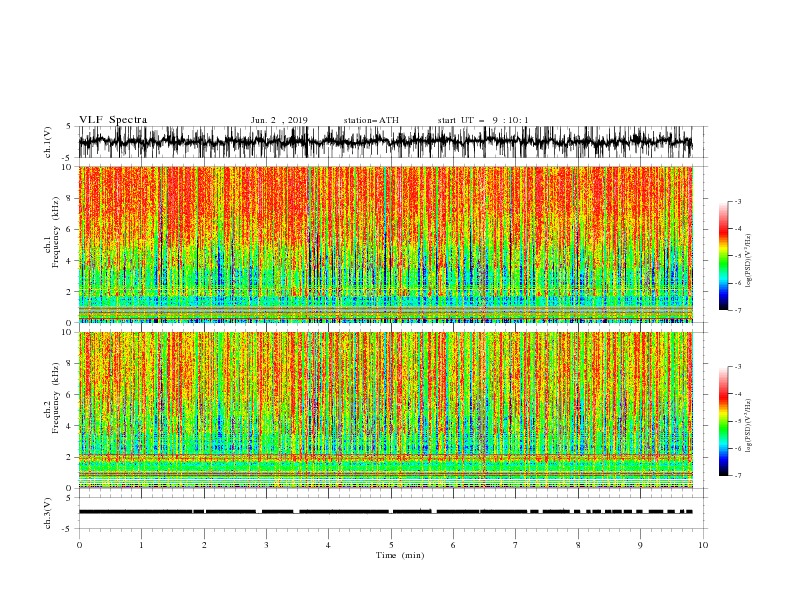The image size is (792, 612).
Task: Click the ch.1 color scale bar
Action: point(723,256)
